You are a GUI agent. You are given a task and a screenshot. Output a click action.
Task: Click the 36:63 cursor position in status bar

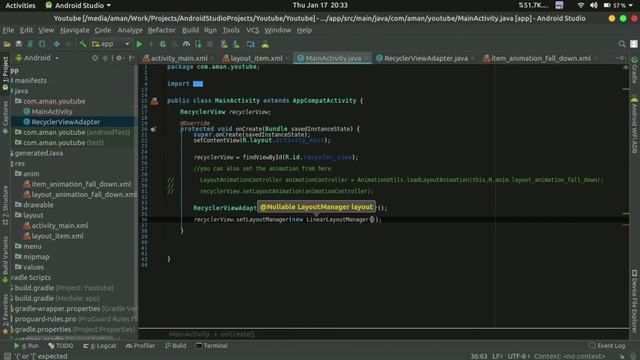click(479, 356)
